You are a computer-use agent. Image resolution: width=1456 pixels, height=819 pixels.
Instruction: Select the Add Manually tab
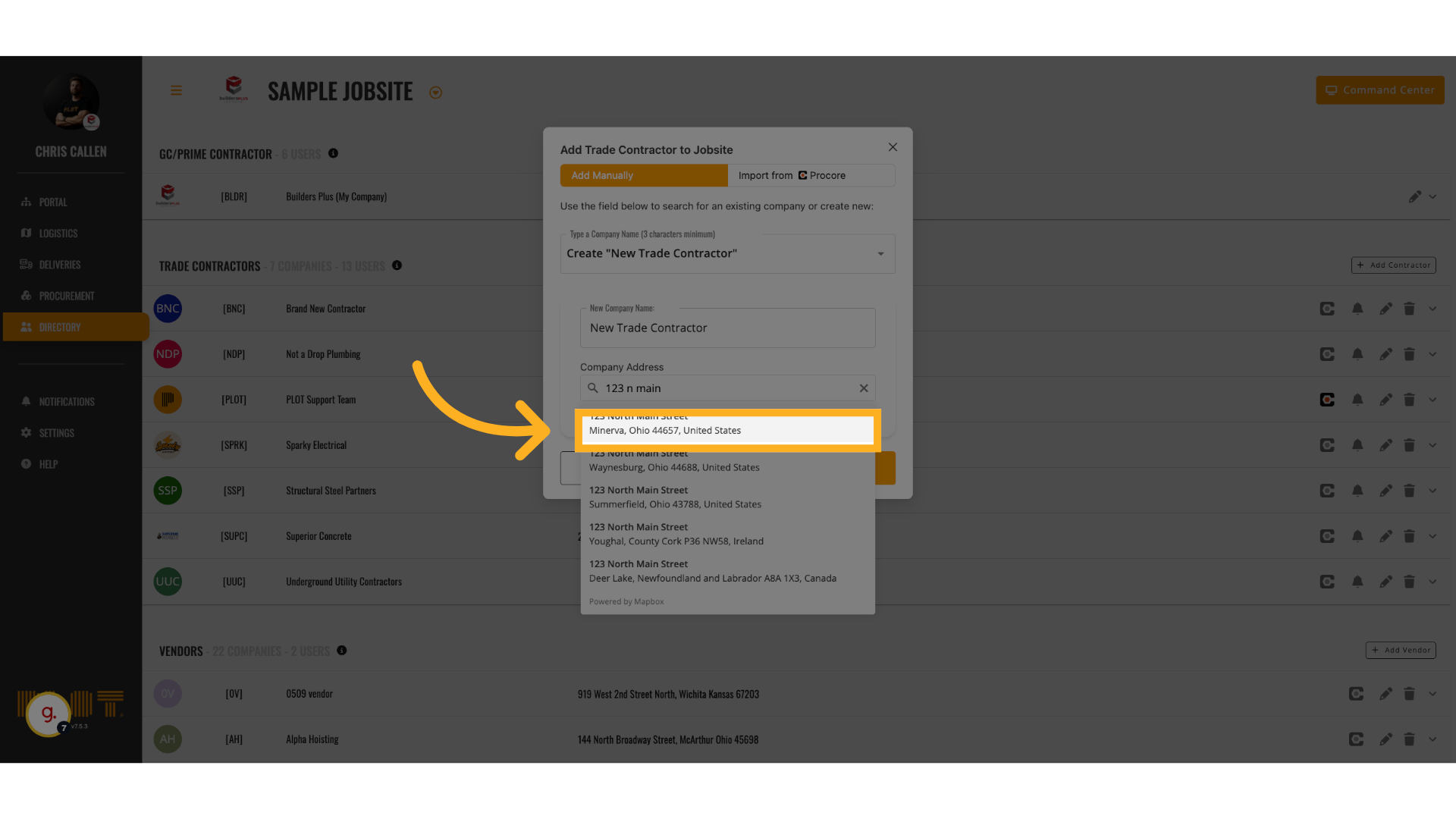tap(643, 175)
